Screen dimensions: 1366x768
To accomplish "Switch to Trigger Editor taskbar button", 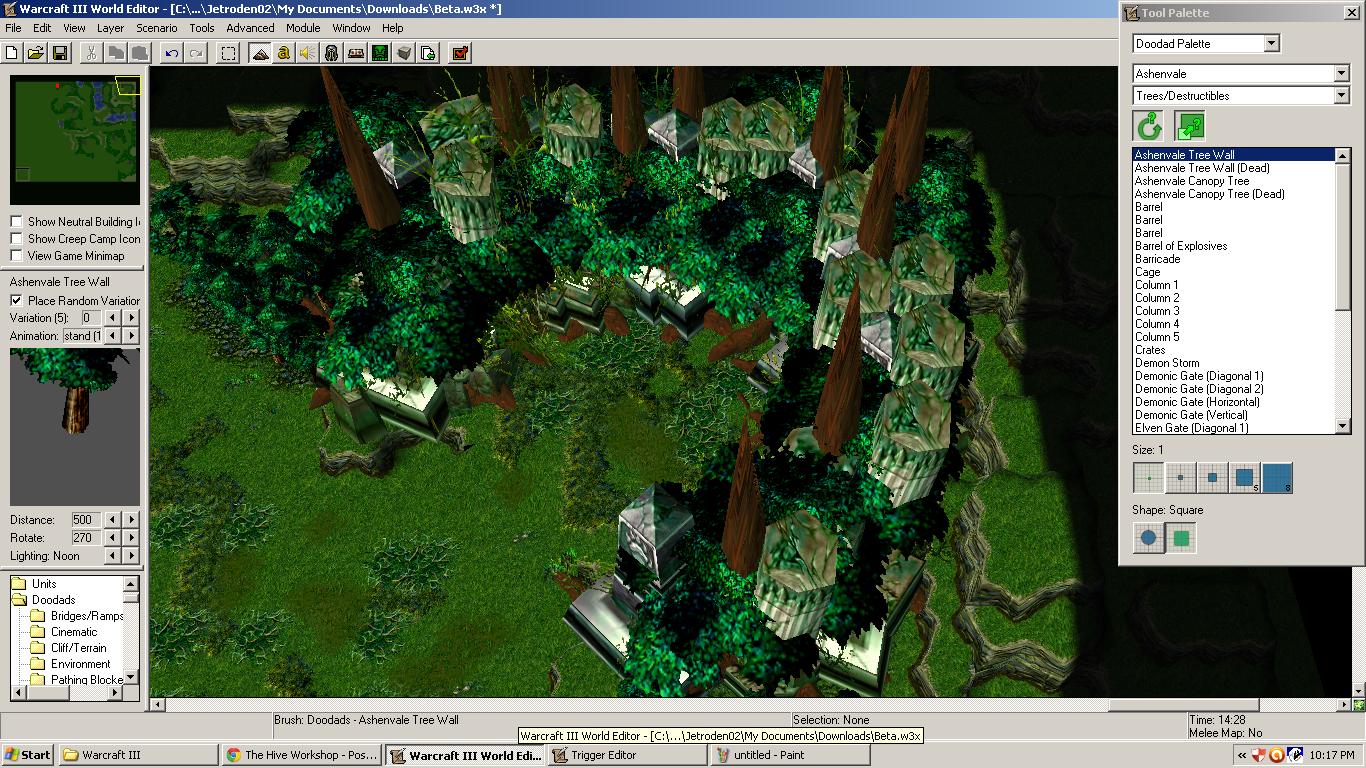I will [626, 755].
